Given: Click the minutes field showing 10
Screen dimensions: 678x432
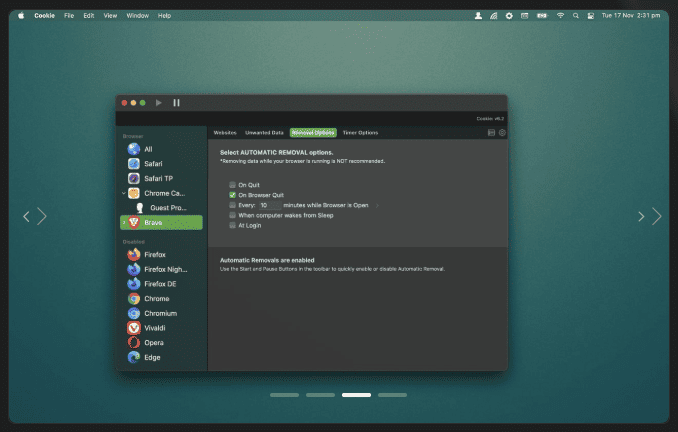Looking at the screenshot, I should tap(269, 205).
